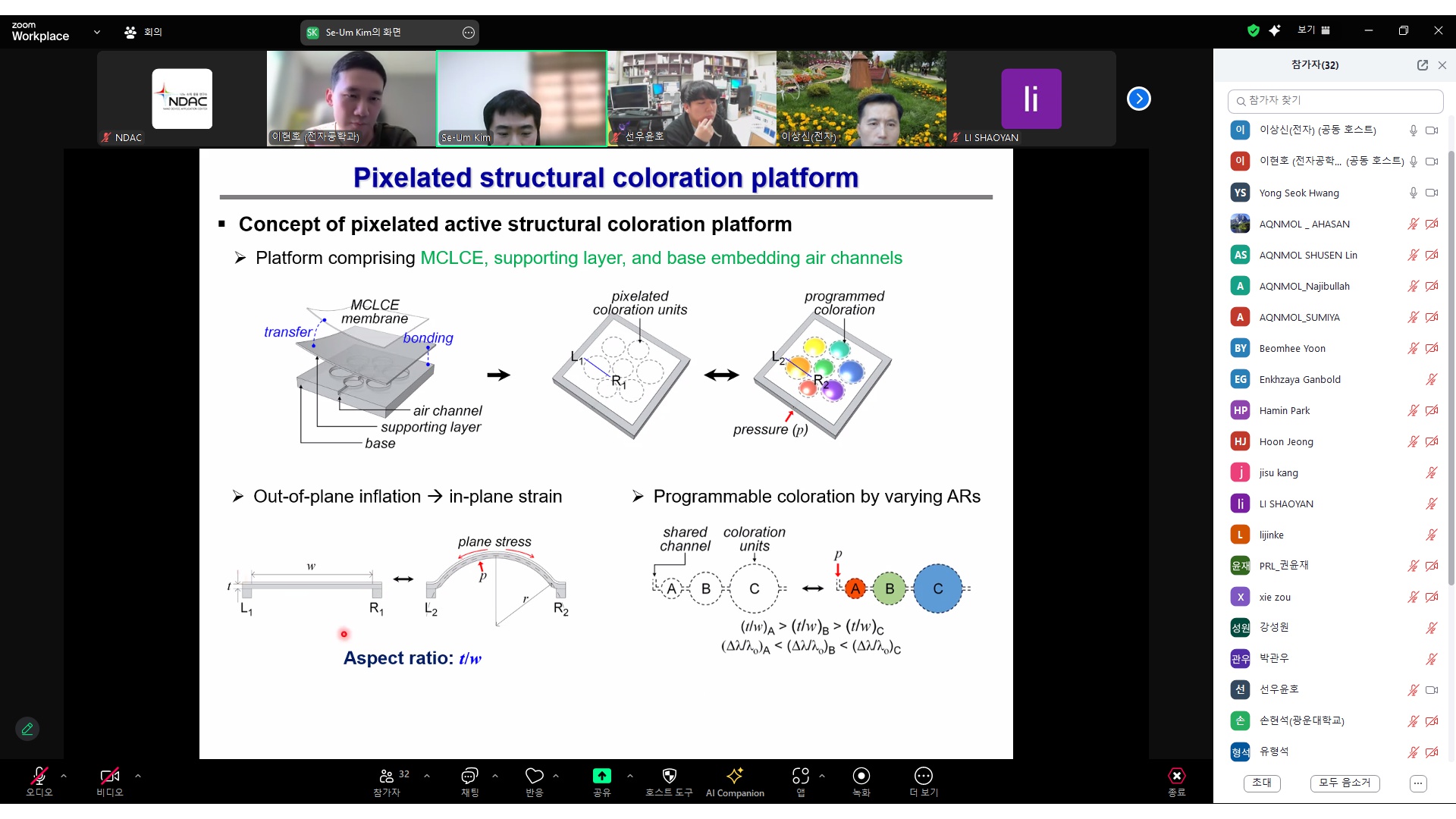The height and width of the screenshot is (819, 1456).
Task: Click muted mic icon for 유형석
Action: point(1414,752)
